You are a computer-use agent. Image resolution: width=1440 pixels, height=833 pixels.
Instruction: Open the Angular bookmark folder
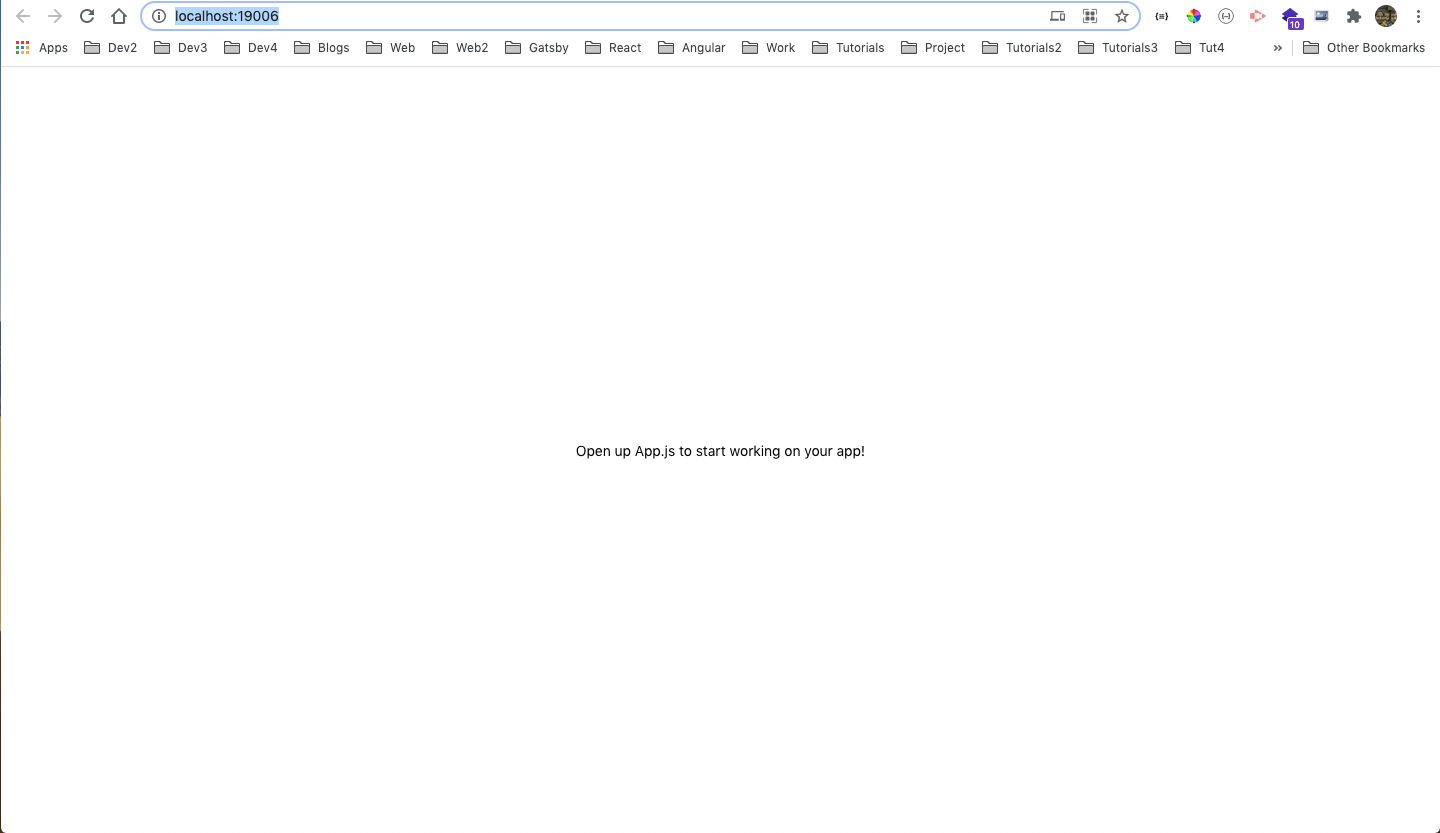tap(692, 48)
